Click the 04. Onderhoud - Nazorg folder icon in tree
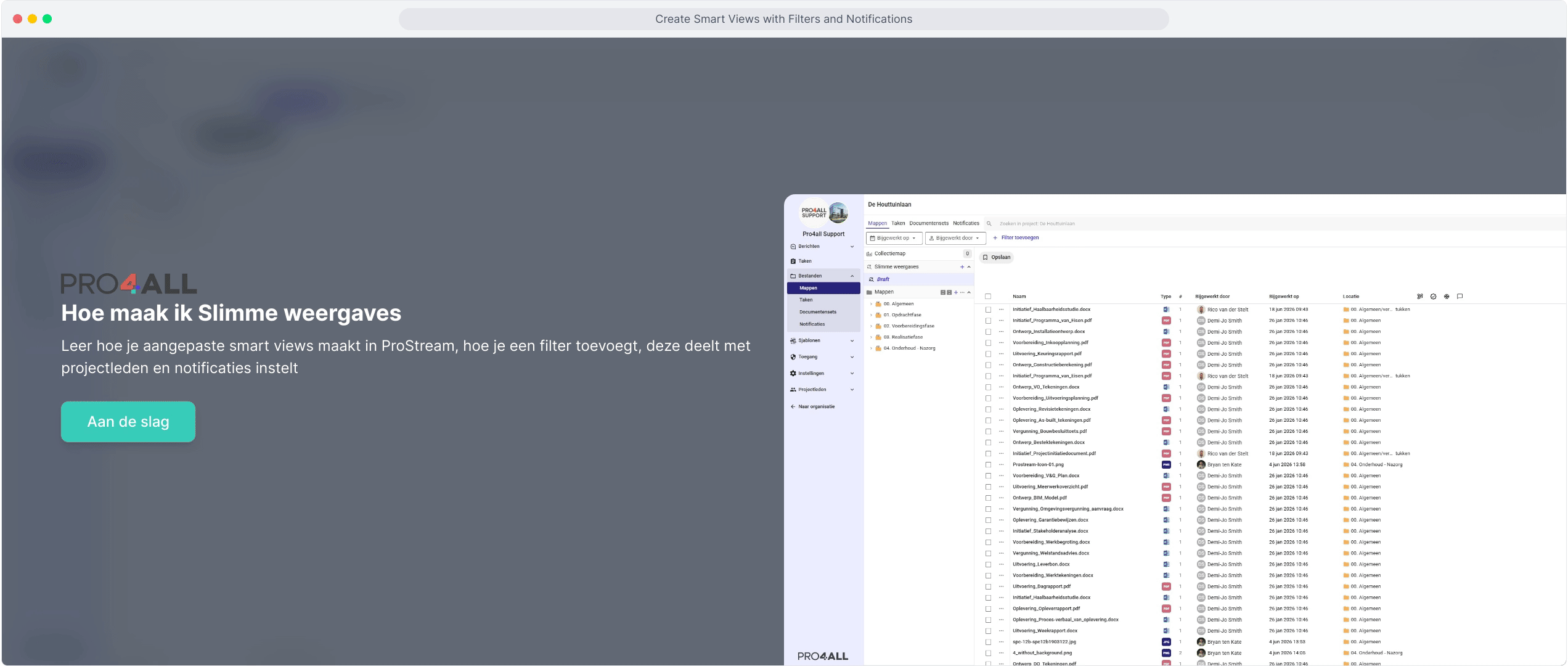 coord(878,348)
